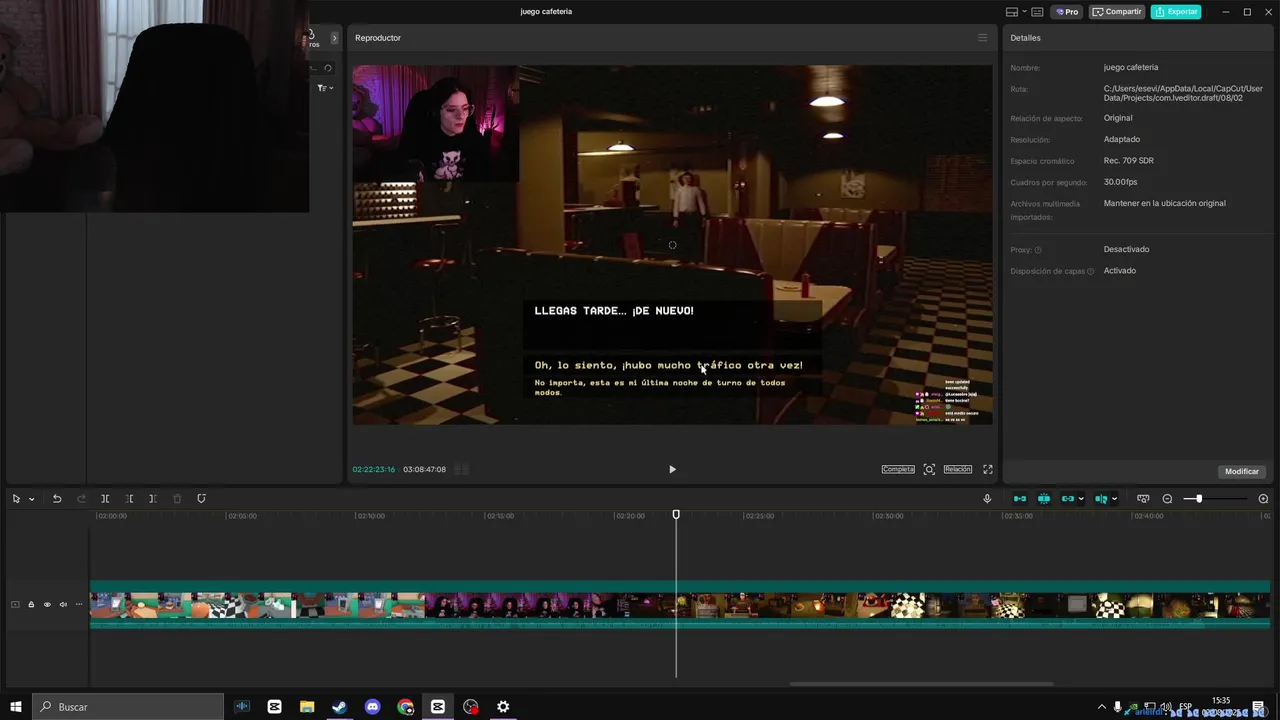Viewport: 1280px width, 720px height.
Task: Expand the media panel chevron arrow
Action: pyautogui.click(x=334, y=38)
